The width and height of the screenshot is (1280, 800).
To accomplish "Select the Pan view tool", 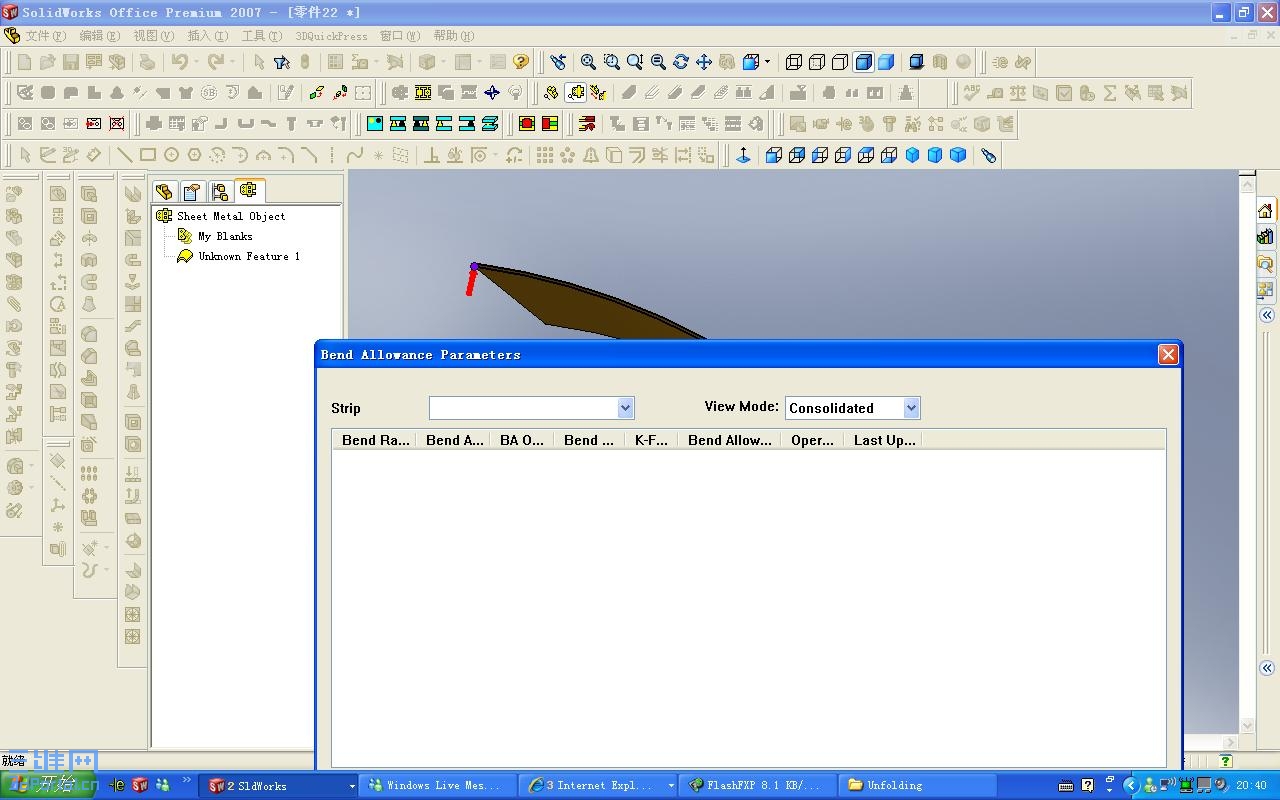I will click(x=704, y=62).
